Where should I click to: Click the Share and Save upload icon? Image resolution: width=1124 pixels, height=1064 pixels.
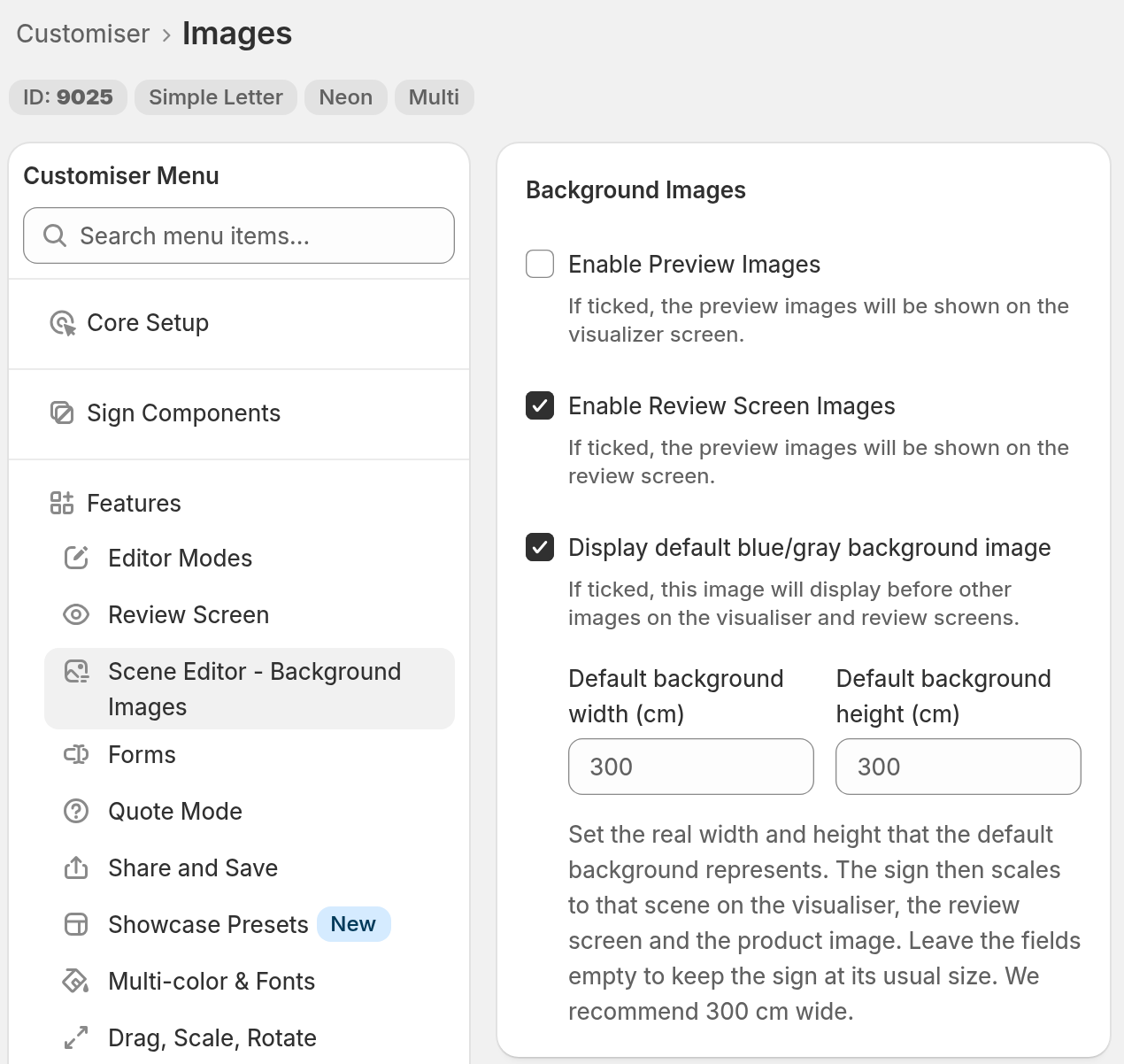[x=76, y=867]
